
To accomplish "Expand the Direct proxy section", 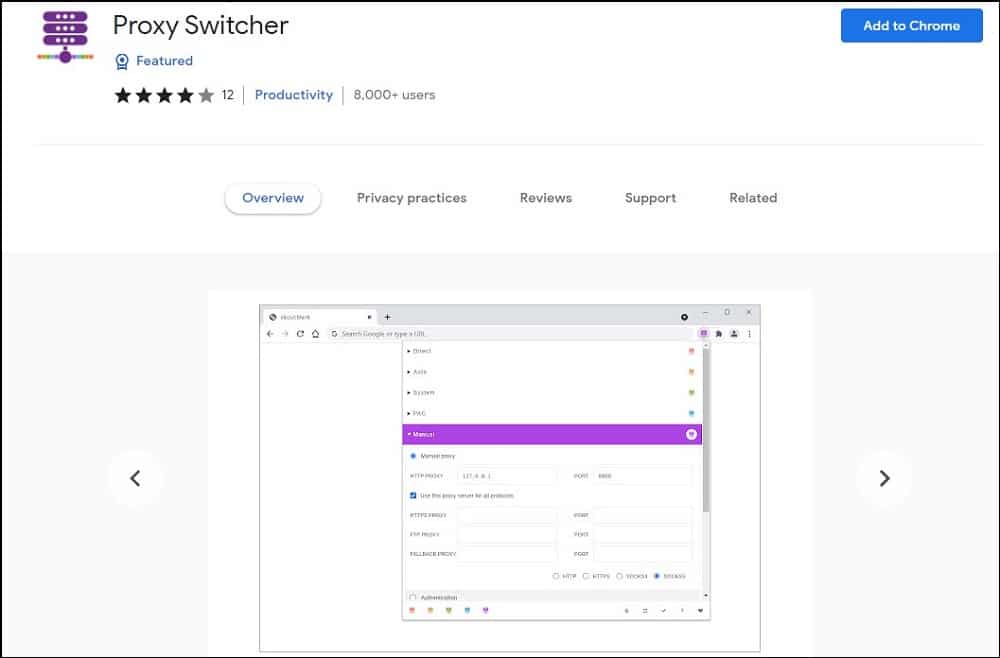I will coord(552,351).
